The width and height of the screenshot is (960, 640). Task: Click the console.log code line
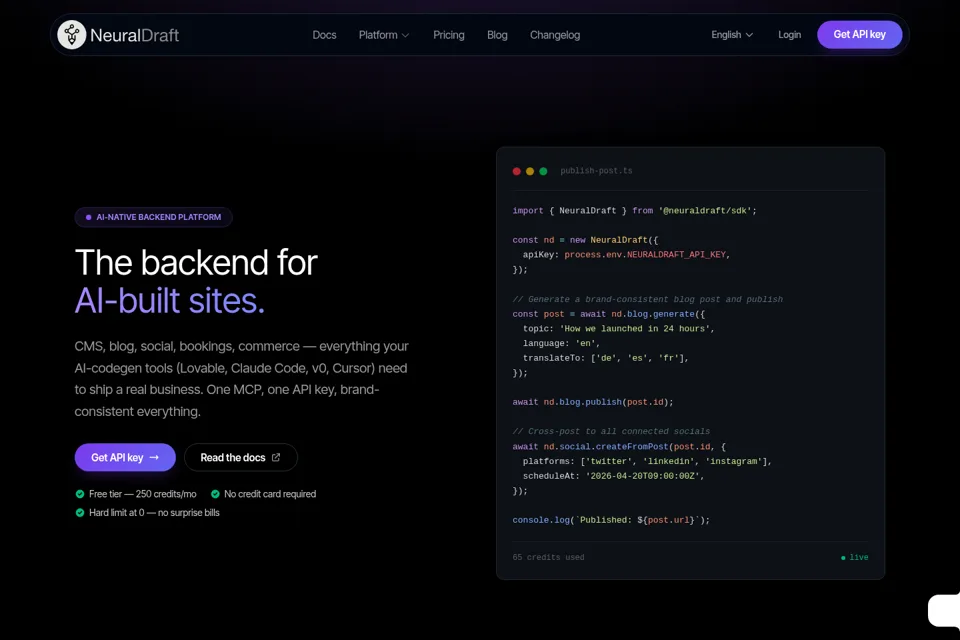(x=611, y=520)
